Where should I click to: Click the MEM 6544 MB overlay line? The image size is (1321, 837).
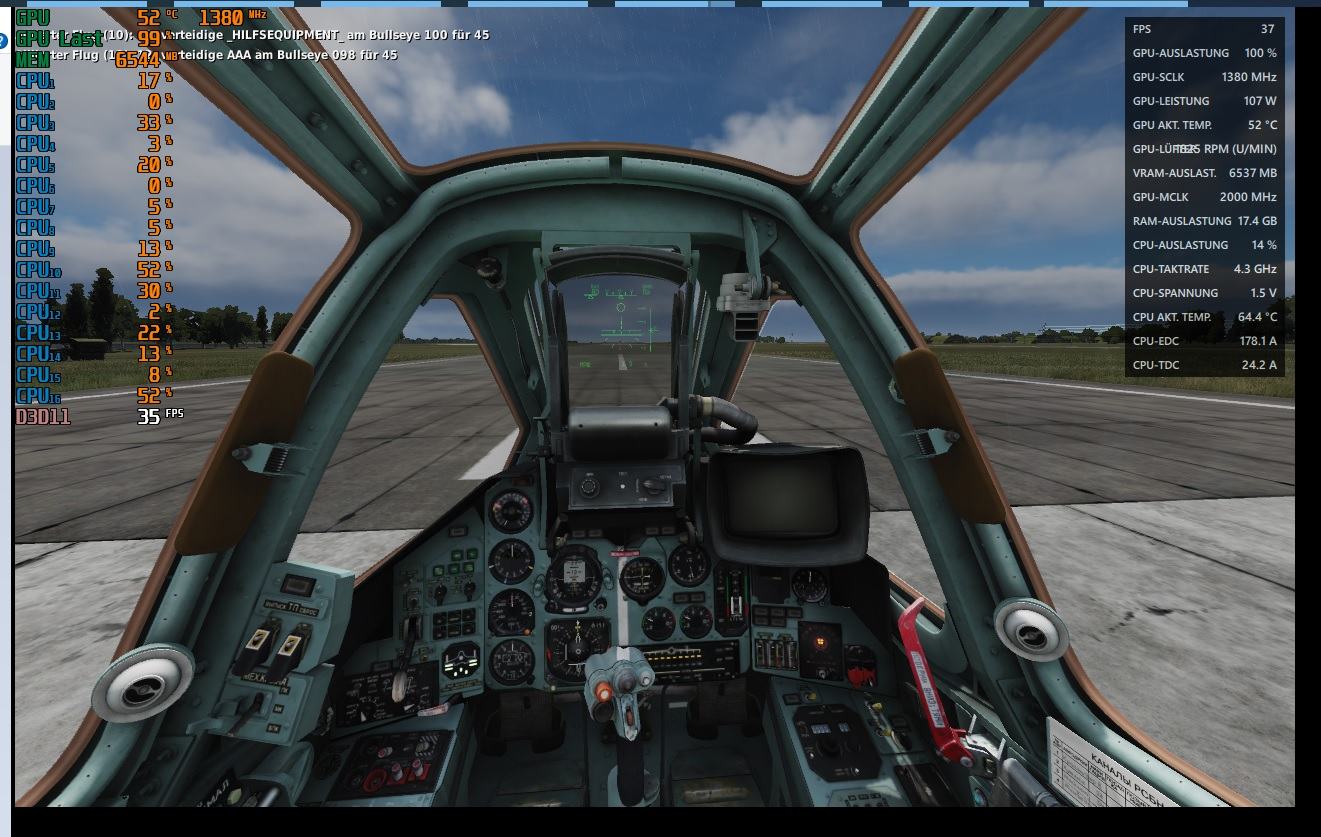(98, 60)
